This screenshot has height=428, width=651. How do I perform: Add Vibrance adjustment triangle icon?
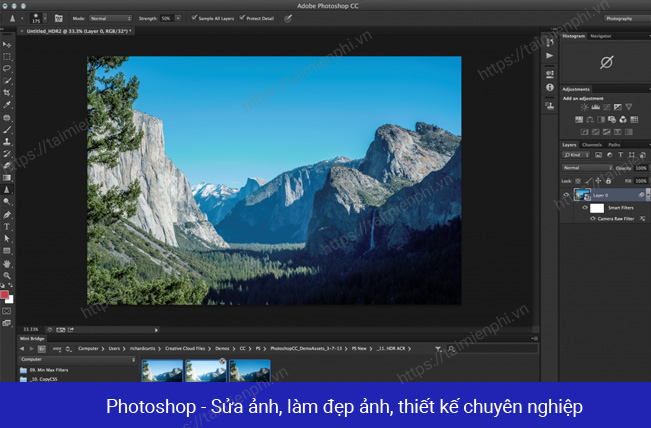pos(629,107)
